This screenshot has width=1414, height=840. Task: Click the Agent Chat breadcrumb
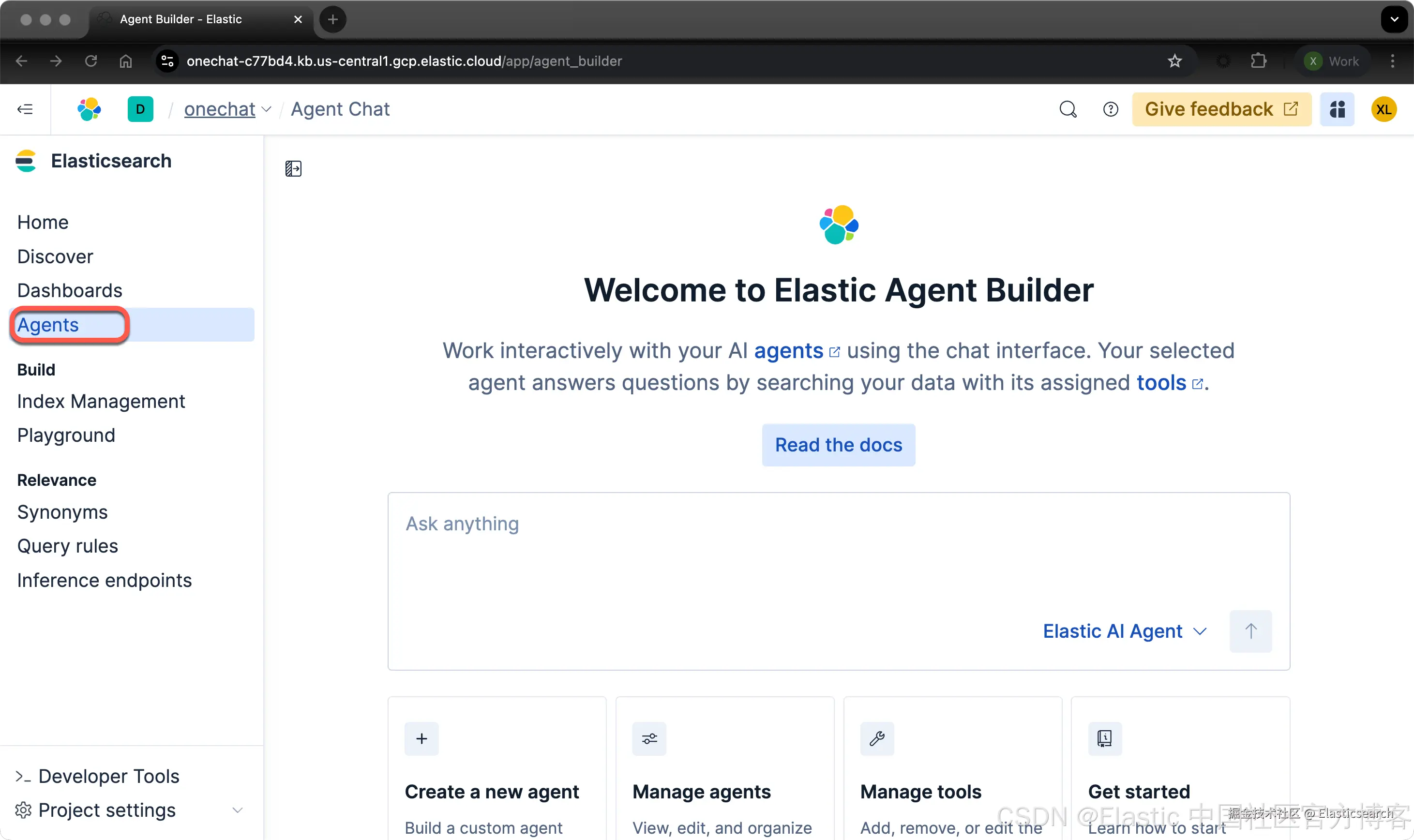tap(340, 109)
